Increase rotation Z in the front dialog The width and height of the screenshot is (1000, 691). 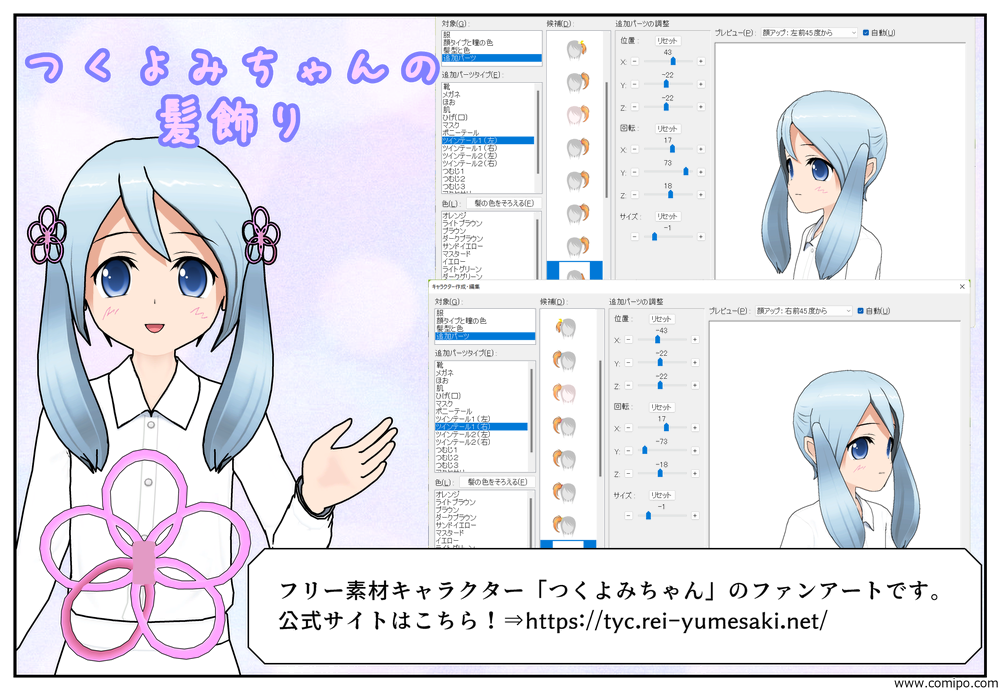click(x=695, y=473)
